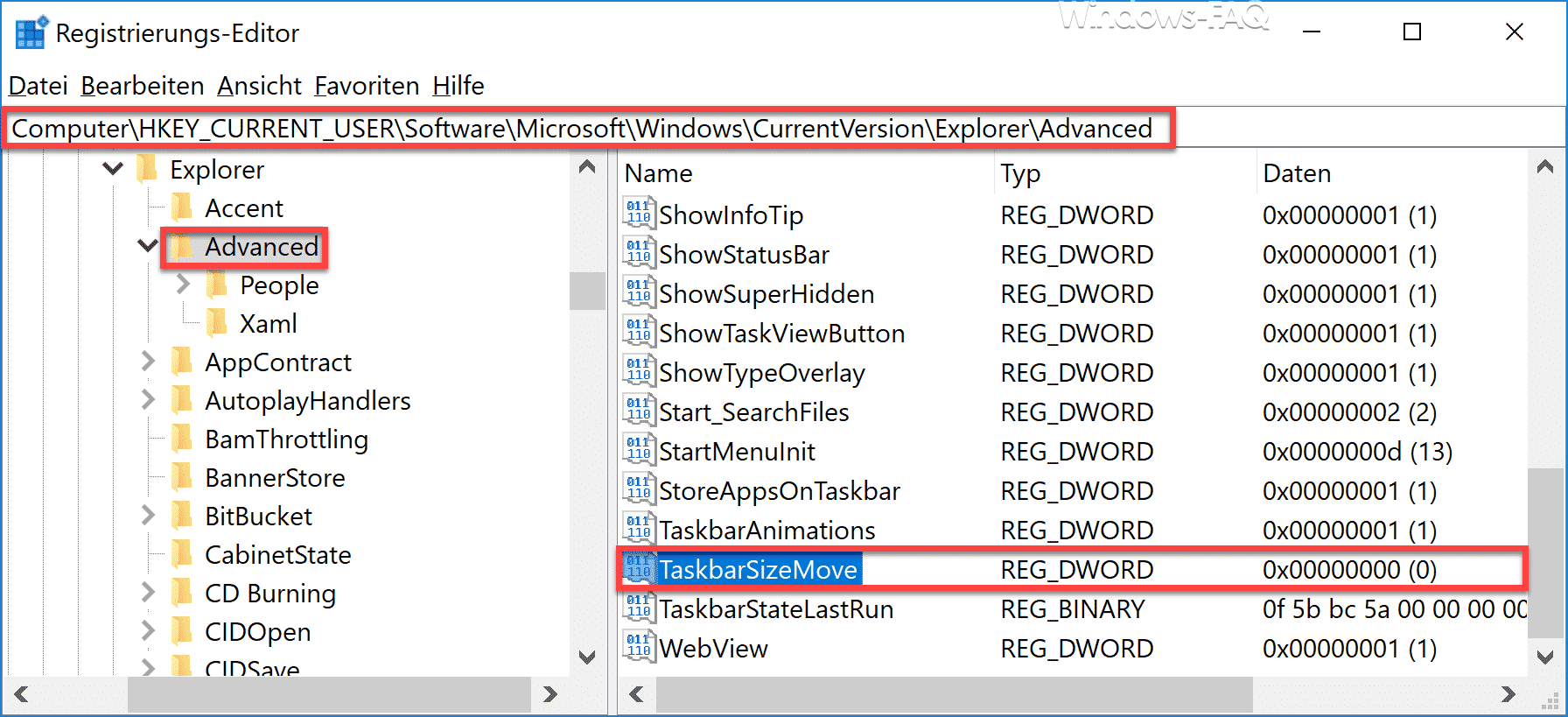
Task: Collapse the Explorer tree node
Action: coord(113,168)
